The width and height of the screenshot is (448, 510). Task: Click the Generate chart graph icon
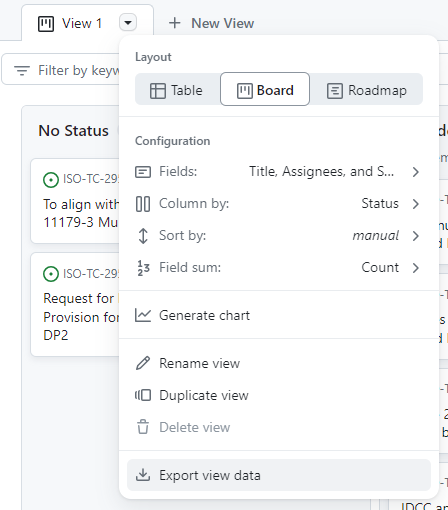(143, 315)
